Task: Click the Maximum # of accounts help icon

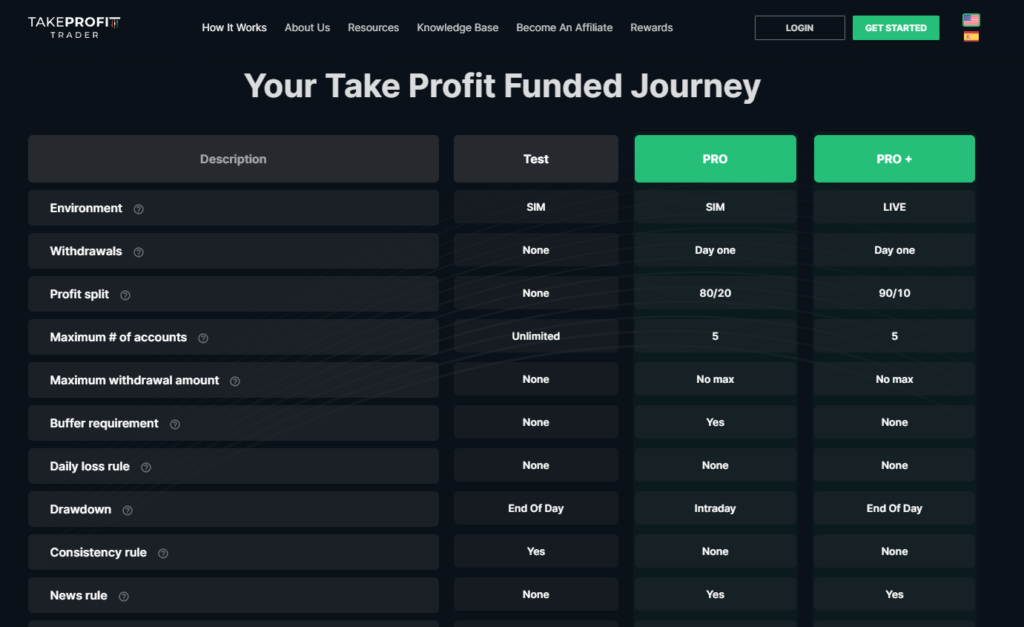Action: click(x=203, y=337)
